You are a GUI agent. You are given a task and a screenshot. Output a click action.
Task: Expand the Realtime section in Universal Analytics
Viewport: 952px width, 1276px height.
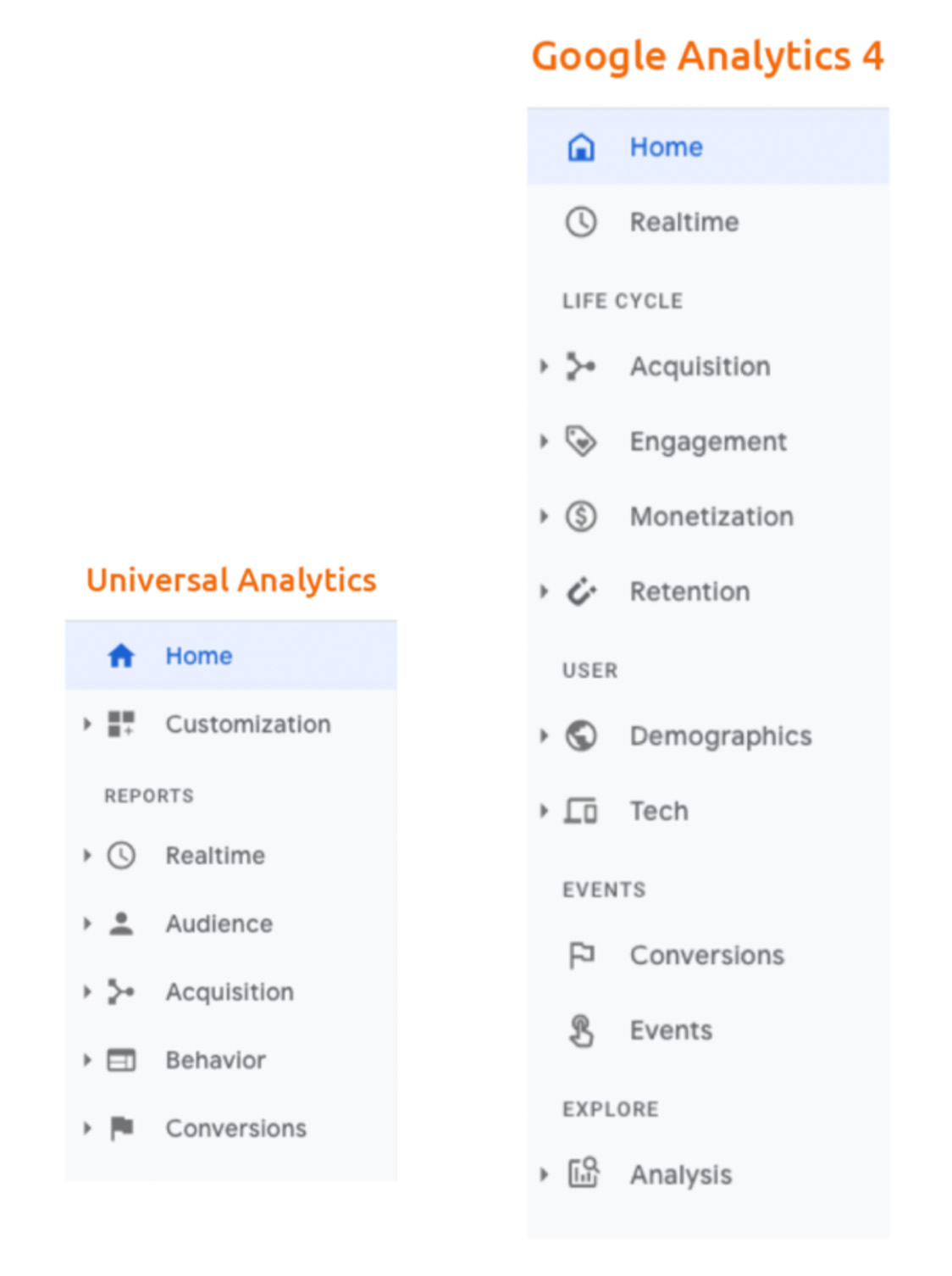87,856
